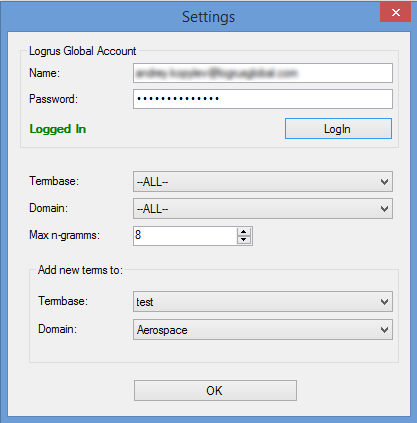Click the Max n-gramms number field
This screenshot has height=423, width=417.
(x=185, y=236)
